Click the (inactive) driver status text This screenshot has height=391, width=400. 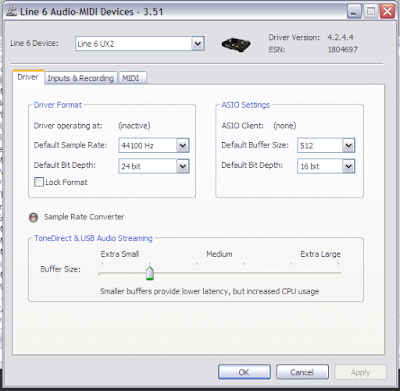(134, 126)
